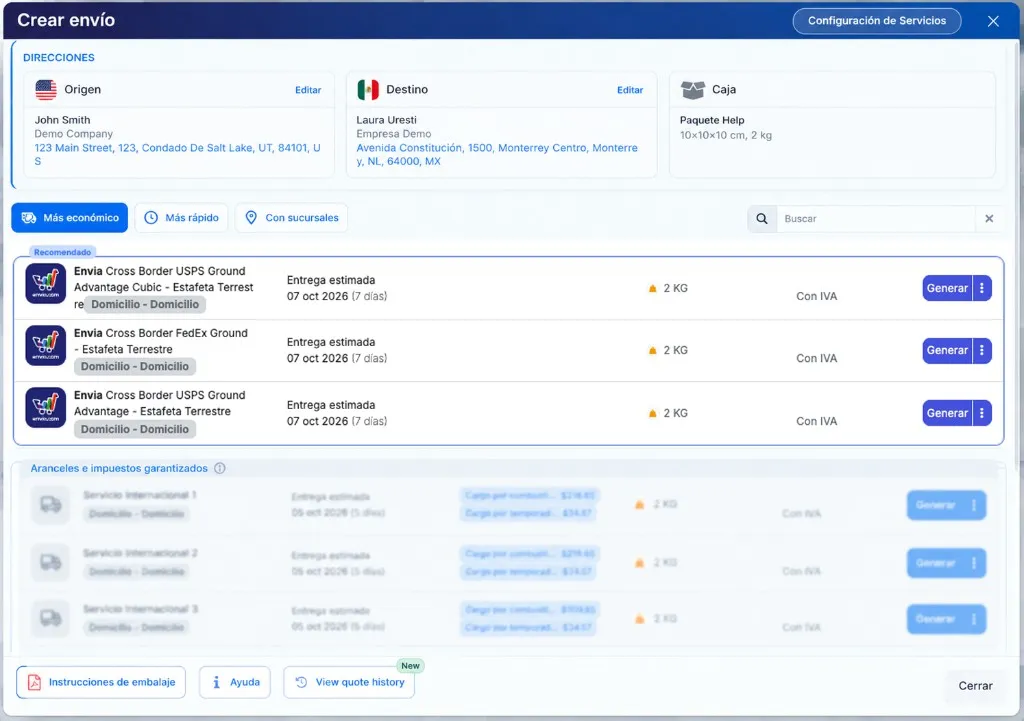Open Configuración de Servicios
This screenshot has width=1024, height=721.
tap(876, 21)
